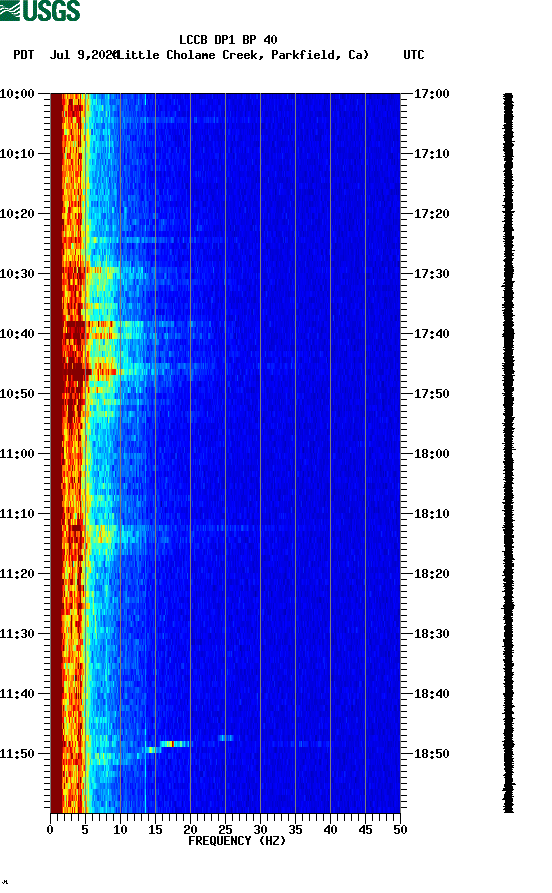This screenshot has height=893, width=552.
Task: Click the 18:10 UTC time label
Action: click(x=431, y=514)
